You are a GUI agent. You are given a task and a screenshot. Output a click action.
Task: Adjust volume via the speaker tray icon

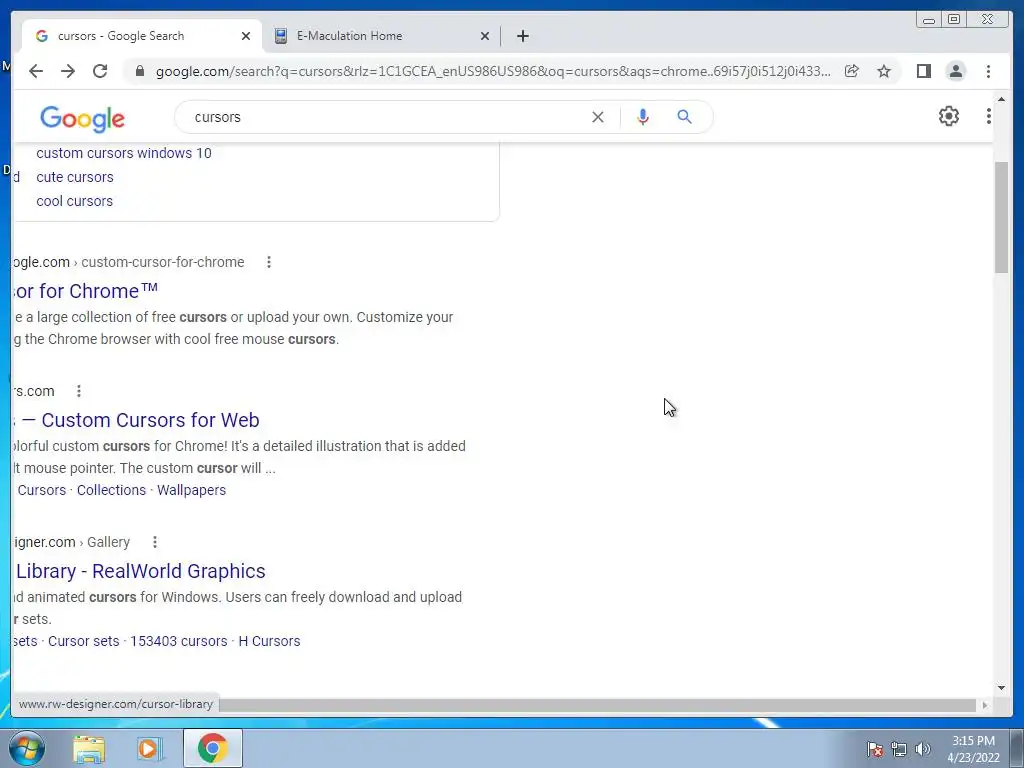(x=922, y=748)
